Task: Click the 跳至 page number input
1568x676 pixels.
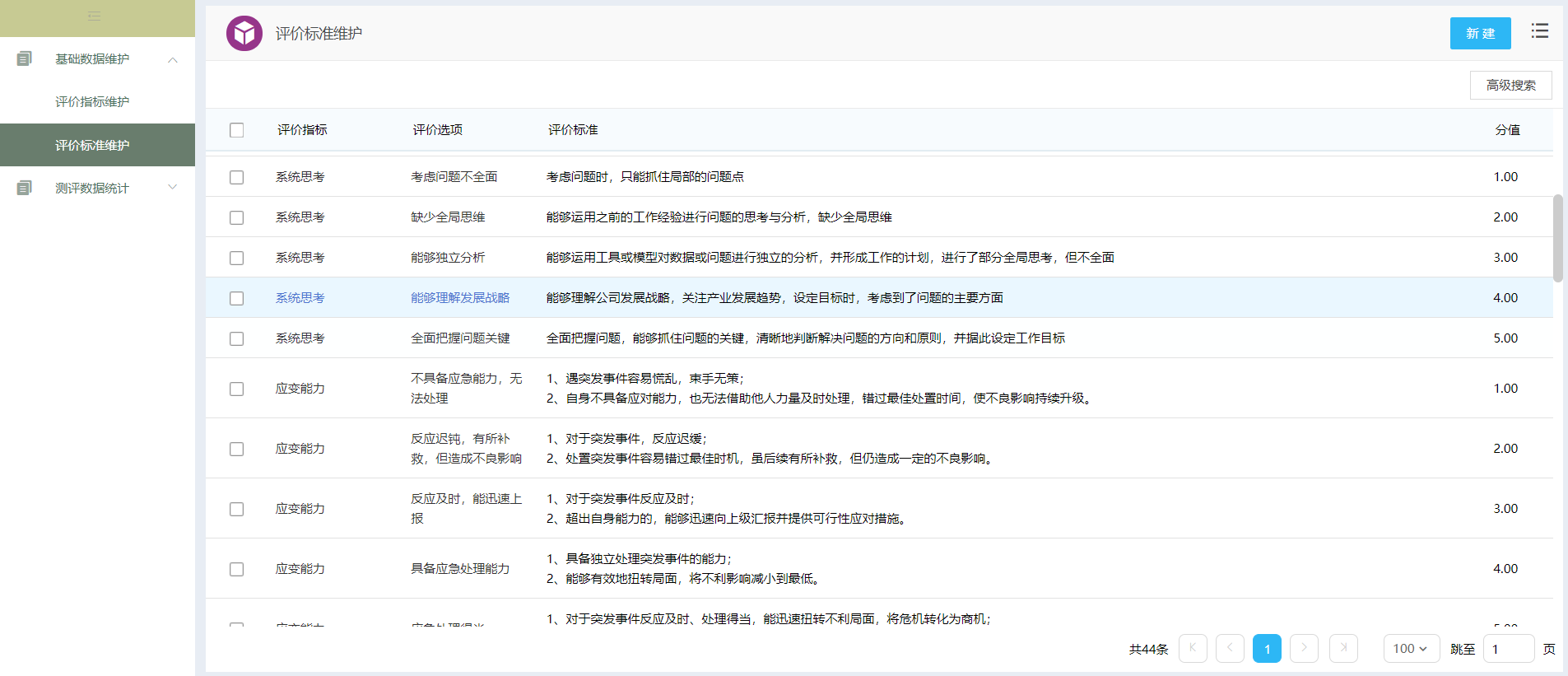Action: coord(1509,649)
